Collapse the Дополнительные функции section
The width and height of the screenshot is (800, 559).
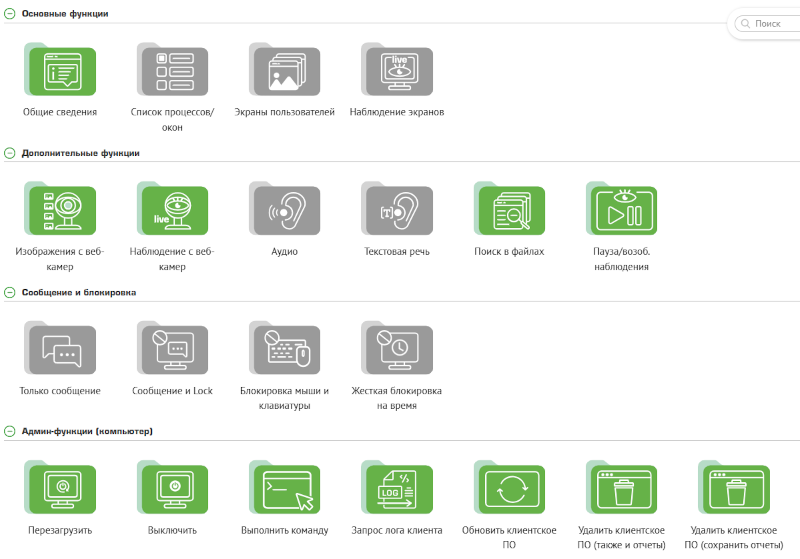(x=10, y=153)
